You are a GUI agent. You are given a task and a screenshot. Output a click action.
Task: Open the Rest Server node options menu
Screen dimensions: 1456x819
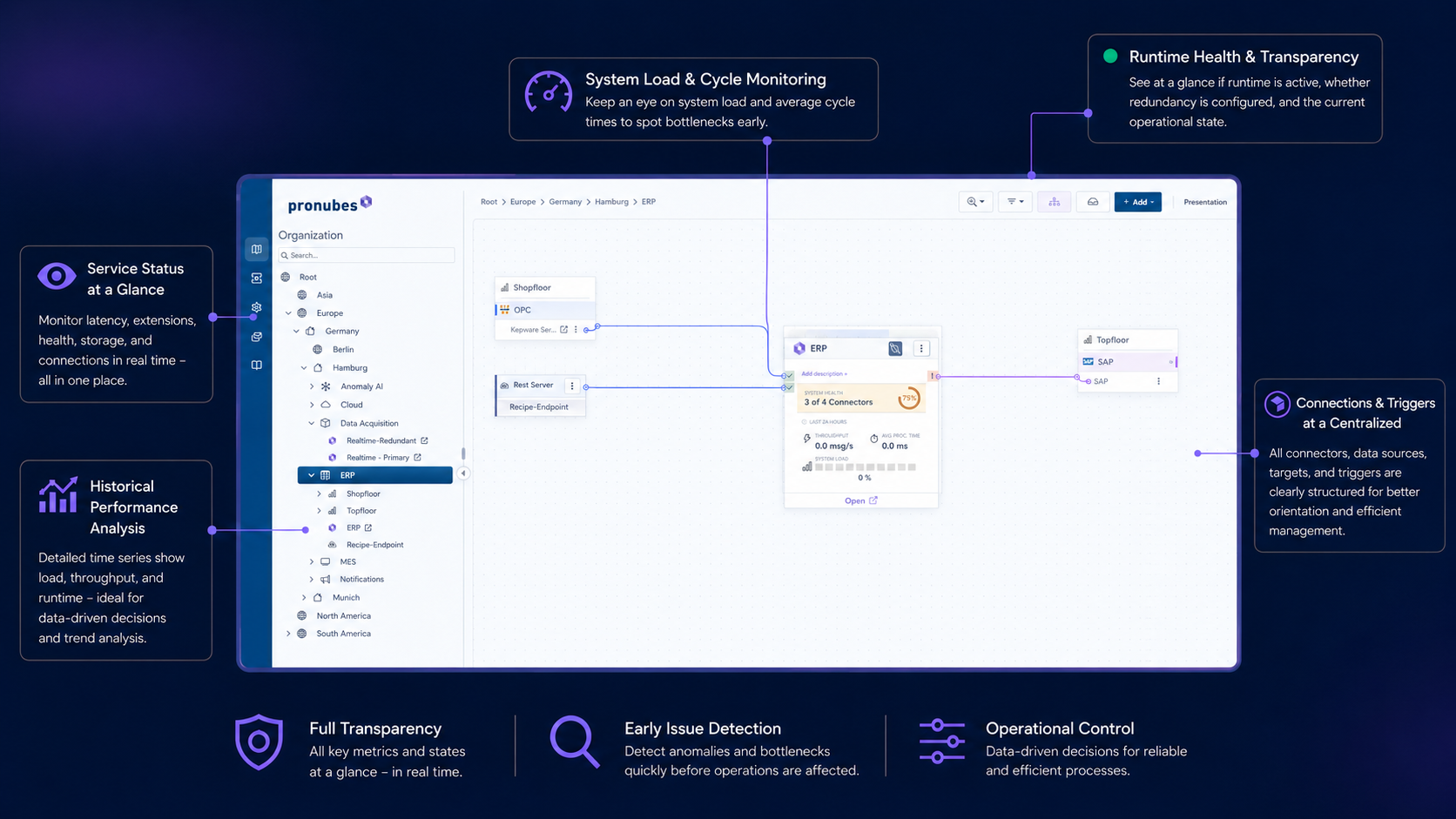572,386
